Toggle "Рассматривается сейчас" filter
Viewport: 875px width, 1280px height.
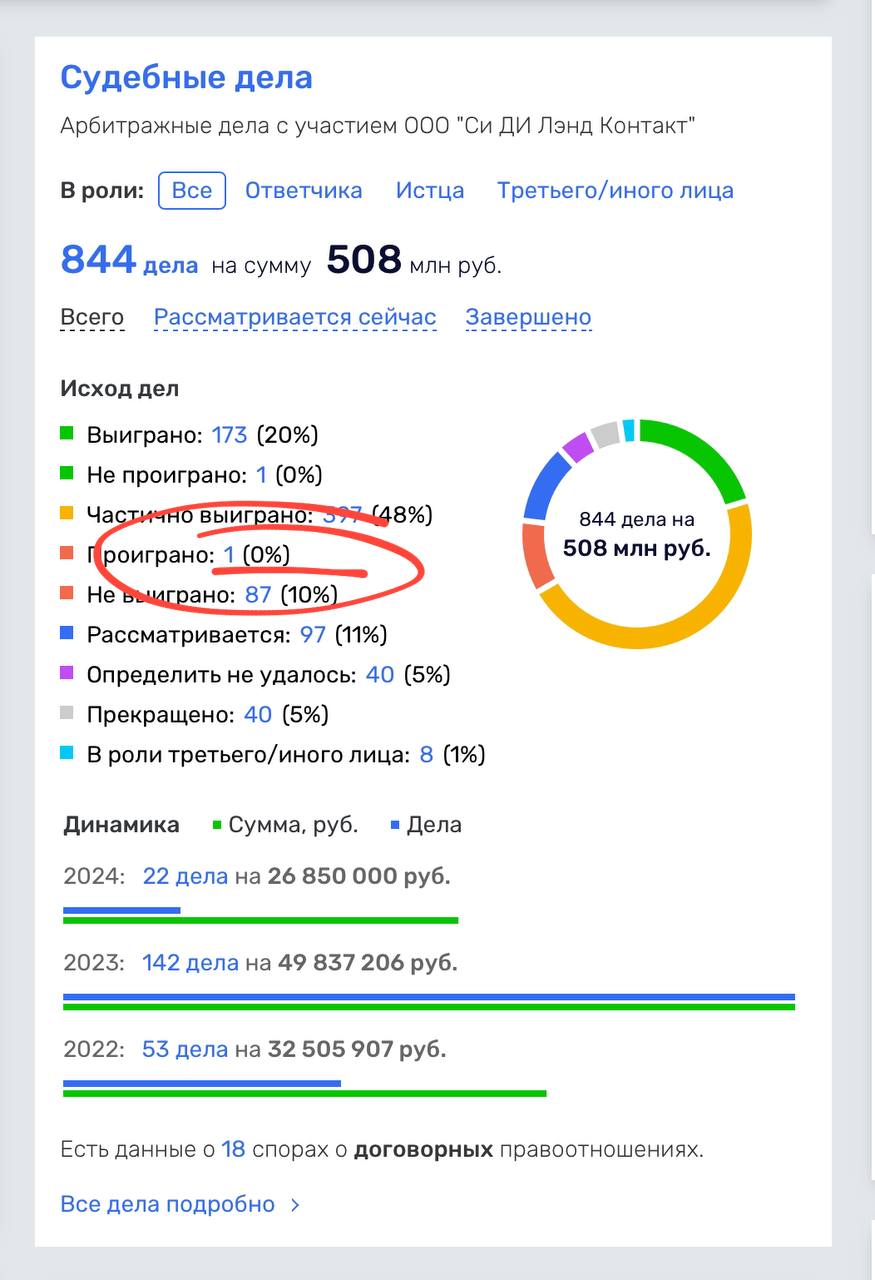coord(295,318)
